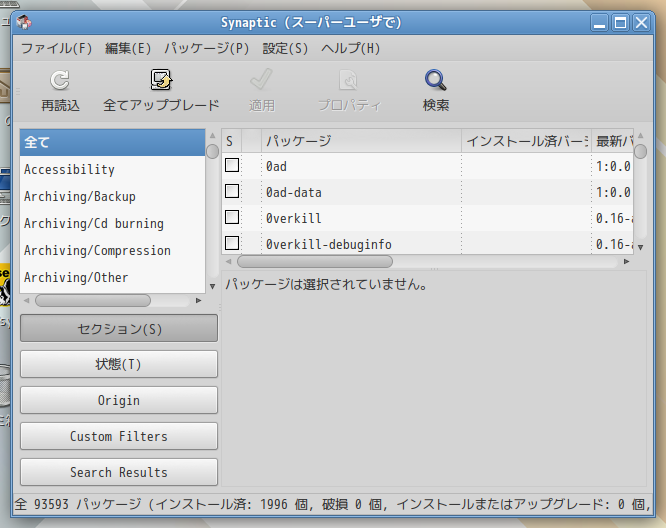Sort by the 最新バージョン column header
The height and width of the screenshot is (528, 666).
click(x=612, y=141)
